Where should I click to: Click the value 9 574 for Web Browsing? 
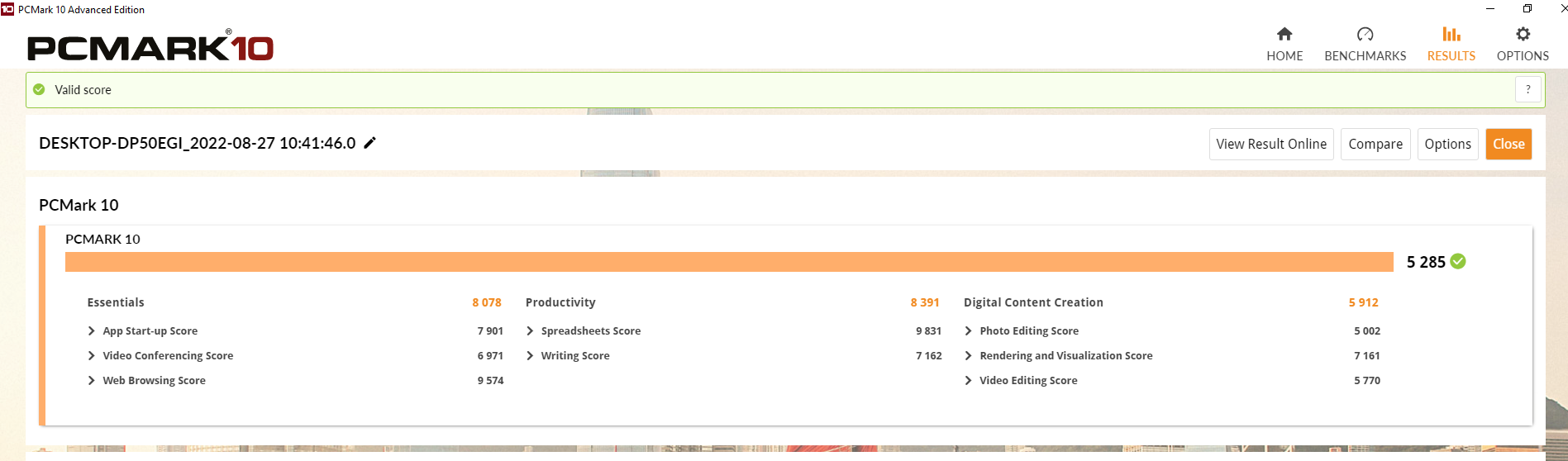[x=490, y=380]
